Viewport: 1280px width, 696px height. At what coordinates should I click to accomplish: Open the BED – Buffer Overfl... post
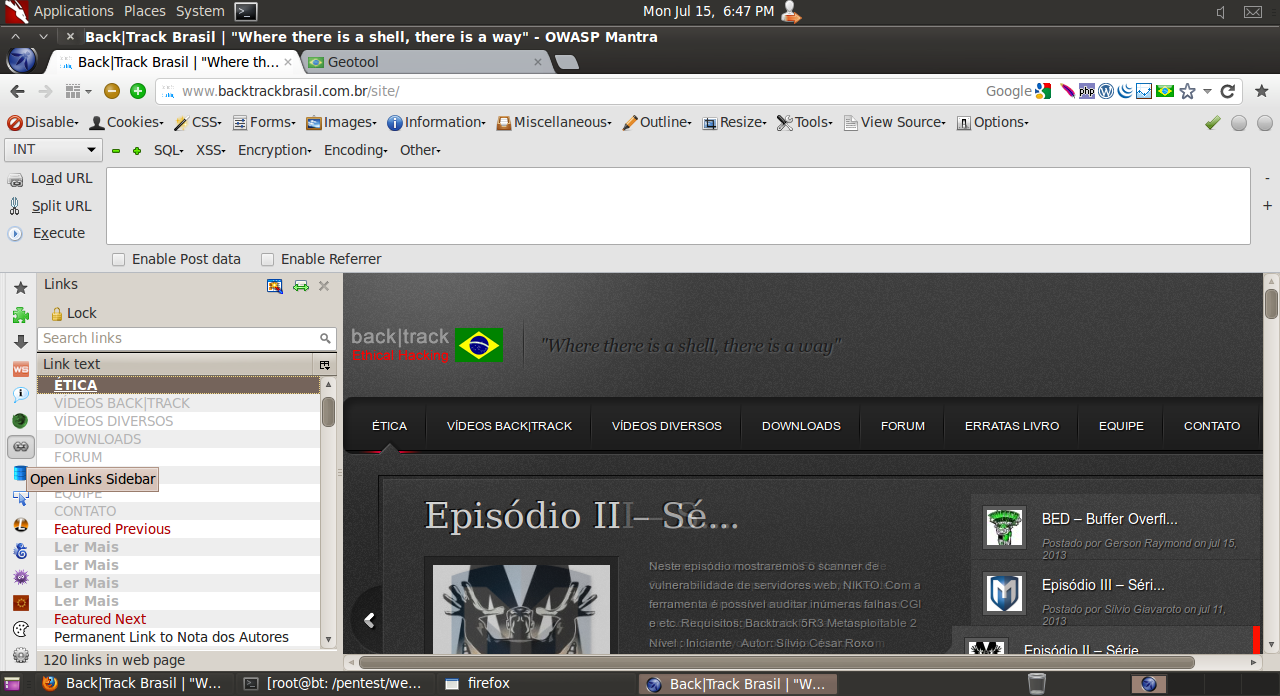pos(1110,519)
